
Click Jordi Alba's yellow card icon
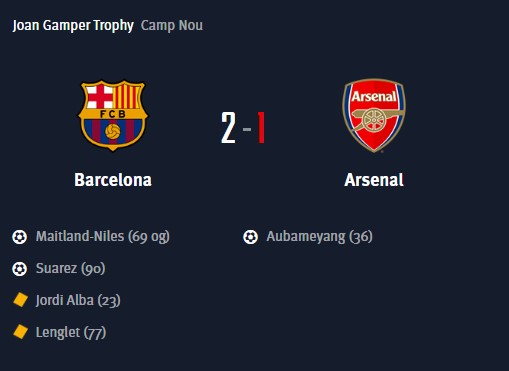pos(20,299)
